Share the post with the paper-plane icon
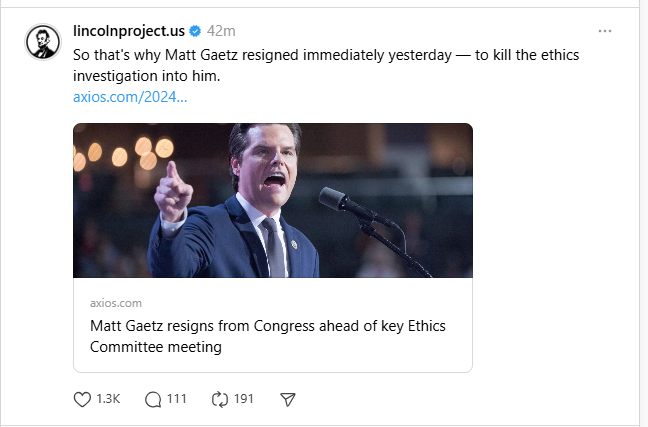This screenshot has height=427, width=648. [x=288, y=399]
